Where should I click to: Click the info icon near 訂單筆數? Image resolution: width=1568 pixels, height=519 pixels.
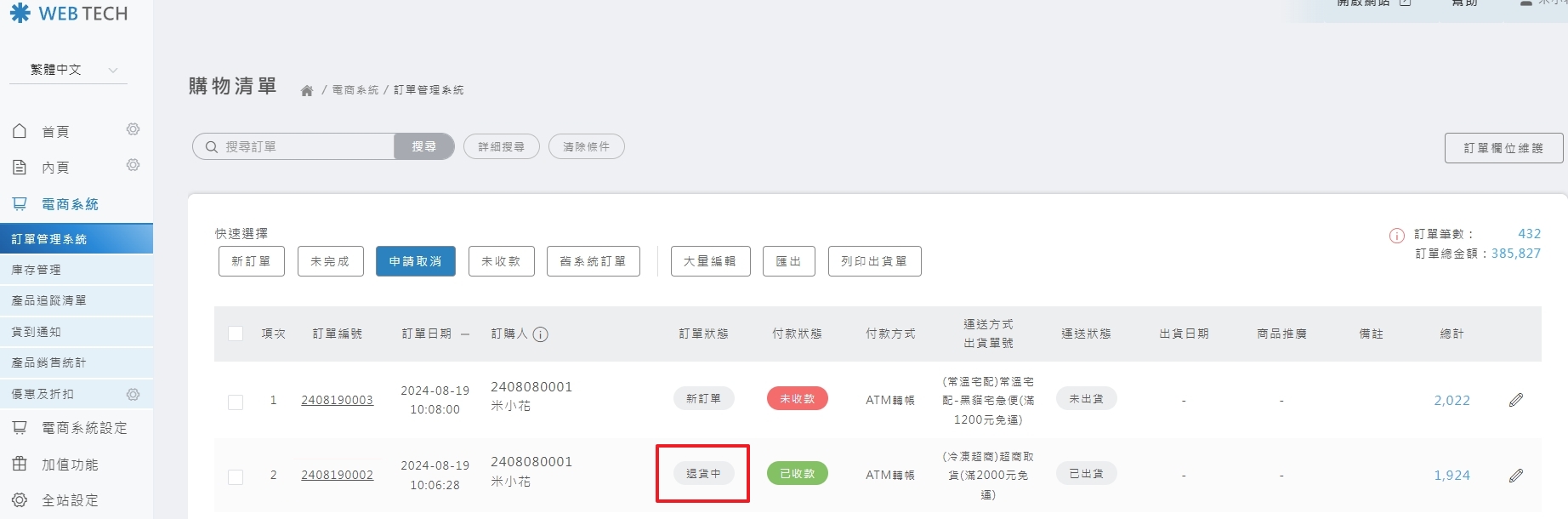point(1396,236)
